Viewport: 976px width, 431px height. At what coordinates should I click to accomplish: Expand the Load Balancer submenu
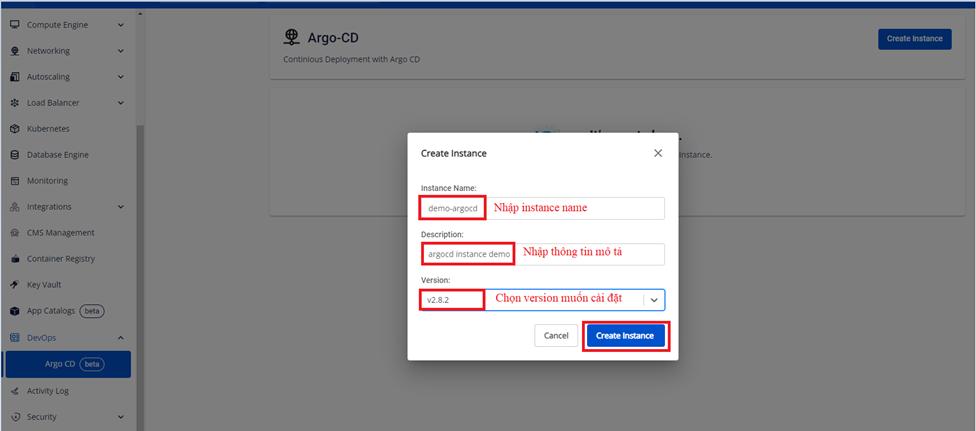[121, 103]
